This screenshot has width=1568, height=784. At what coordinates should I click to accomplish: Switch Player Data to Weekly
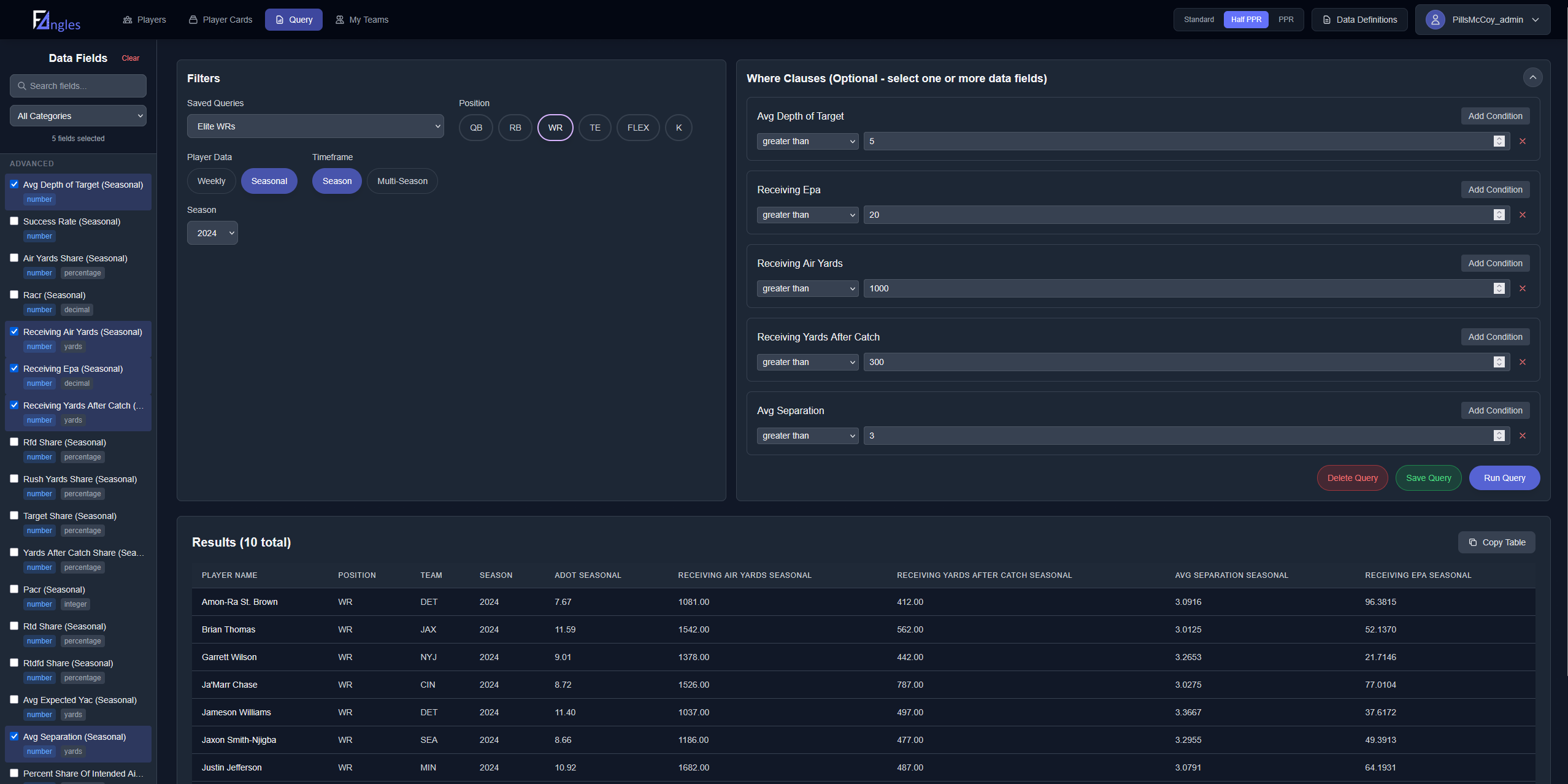click(x=211, y=181)
